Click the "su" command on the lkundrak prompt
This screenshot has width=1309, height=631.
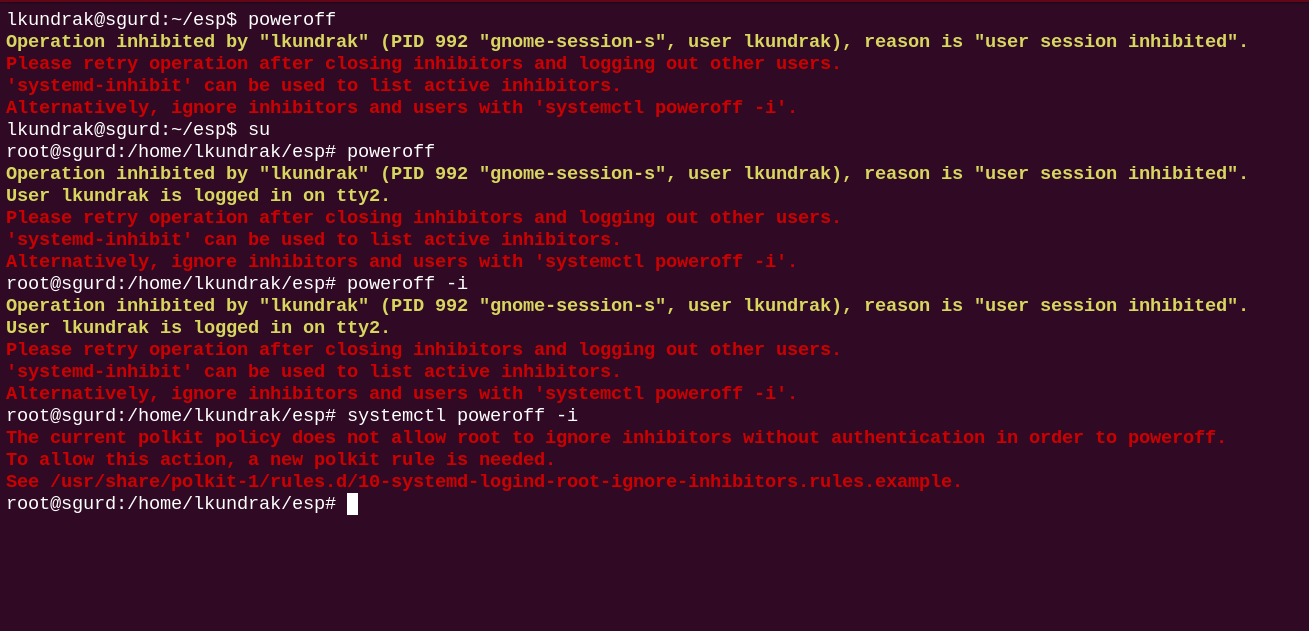(x=259, y=130)
